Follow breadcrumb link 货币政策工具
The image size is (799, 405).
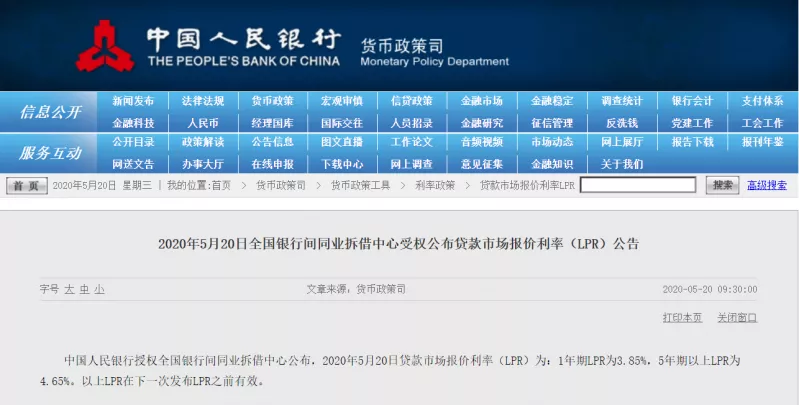point(360,185)
